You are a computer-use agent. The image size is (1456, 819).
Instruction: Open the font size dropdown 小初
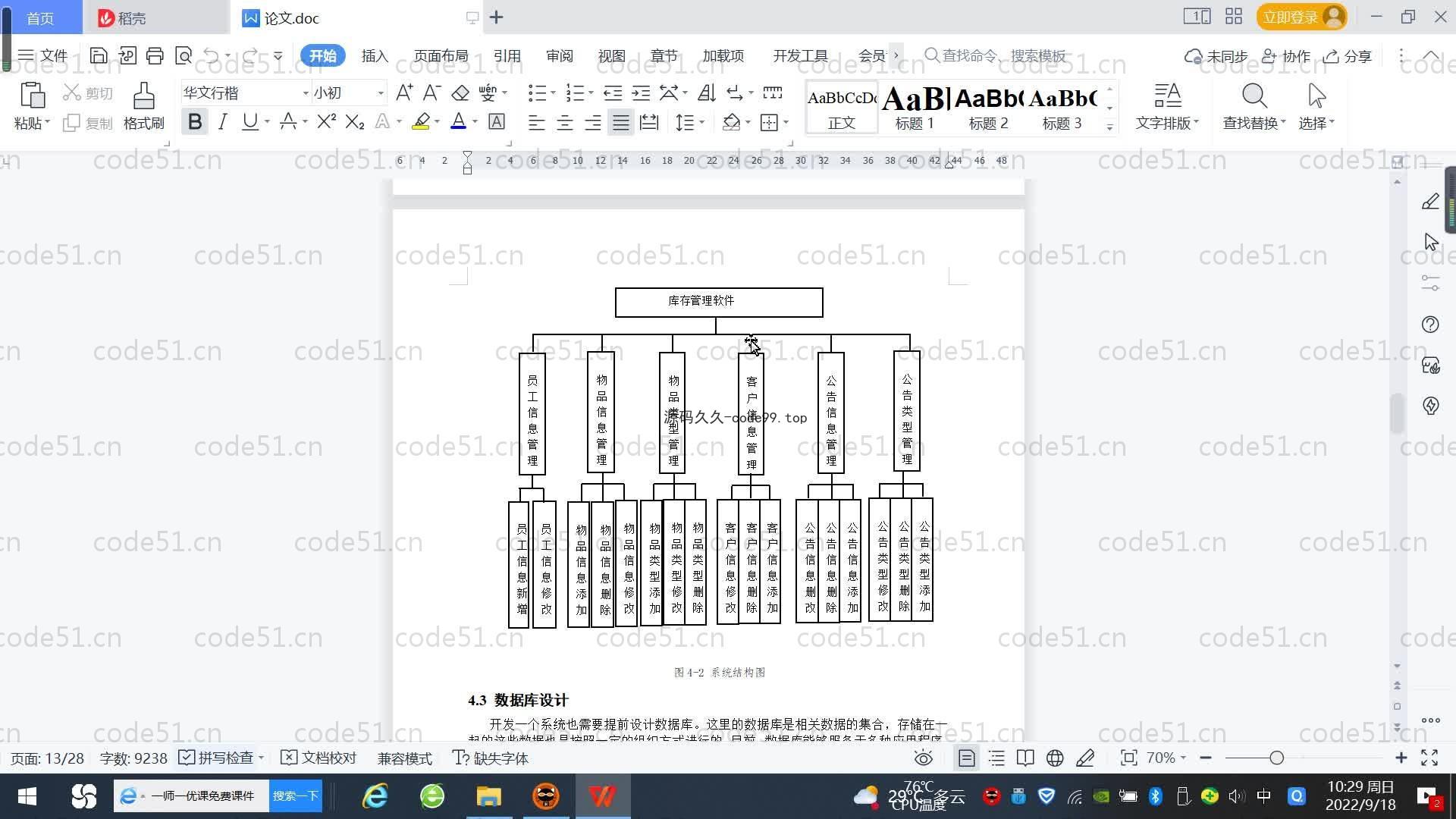381,93
